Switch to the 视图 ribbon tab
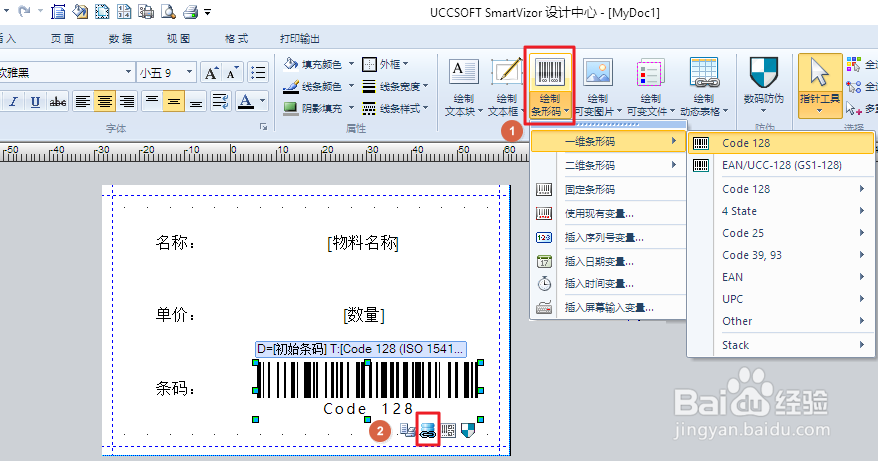The height and width of the screenshot is (461, 878). click(x=179, y=39)
